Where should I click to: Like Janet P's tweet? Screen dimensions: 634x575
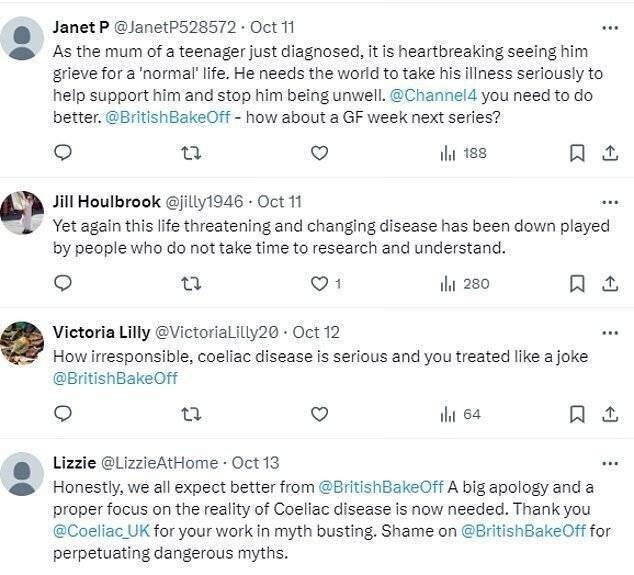[x=319, y=153]
